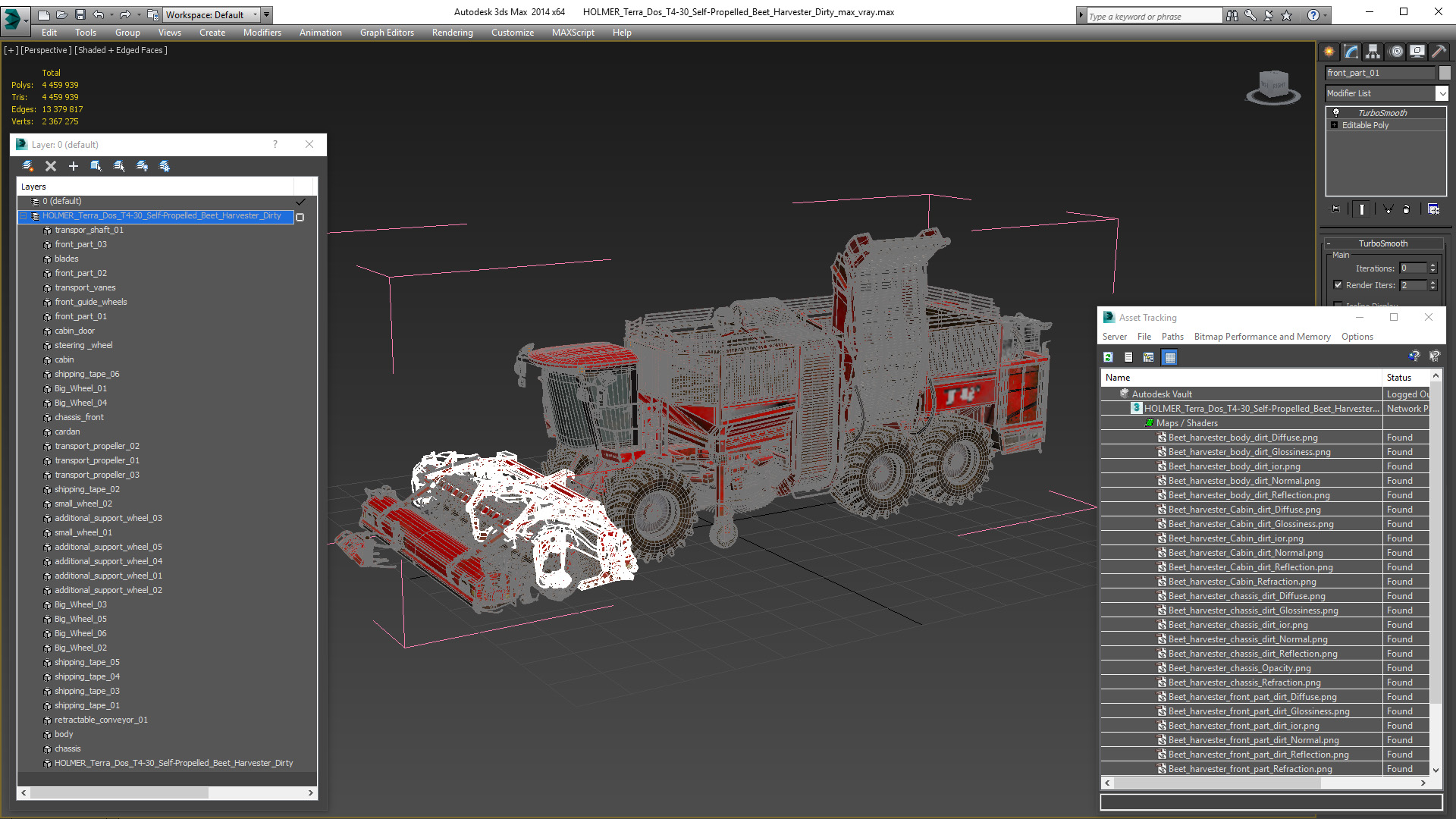Click the front_part_01 object name field
1456x819 pixels.
(1380, 73)
